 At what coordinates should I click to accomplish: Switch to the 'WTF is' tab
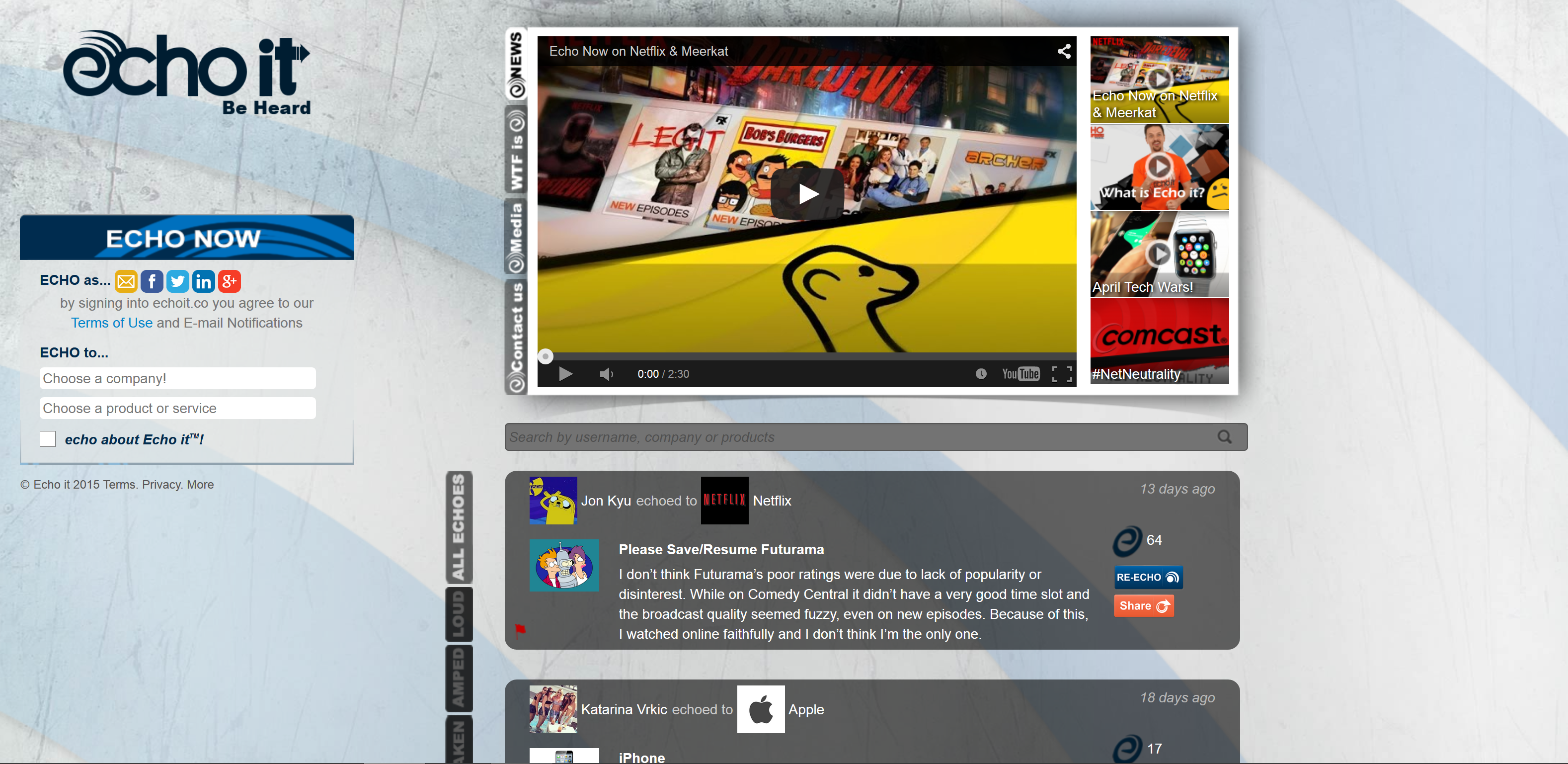(x=516, y=150)
